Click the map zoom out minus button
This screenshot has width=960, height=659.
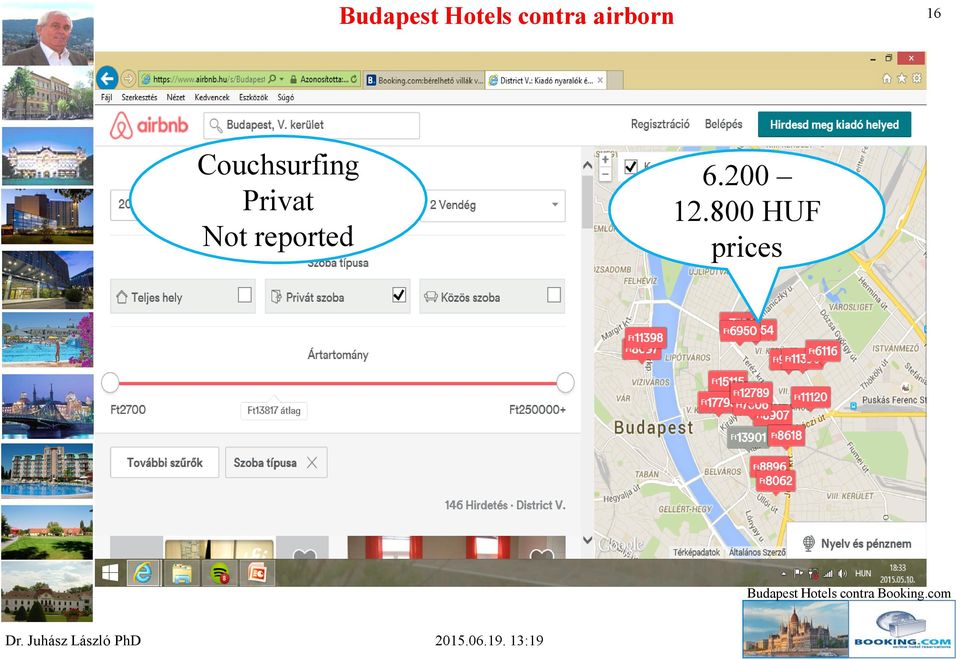pos(606,174)
